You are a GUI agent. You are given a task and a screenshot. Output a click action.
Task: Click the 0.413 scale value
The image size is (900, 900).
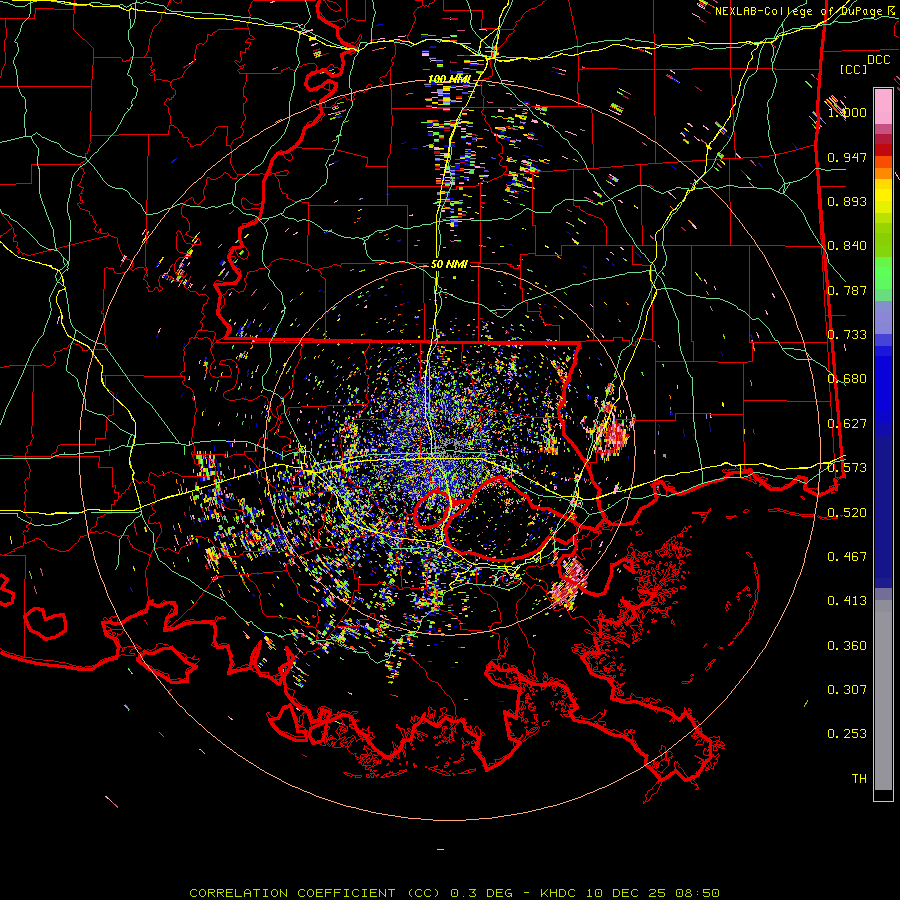pos(847,601)
